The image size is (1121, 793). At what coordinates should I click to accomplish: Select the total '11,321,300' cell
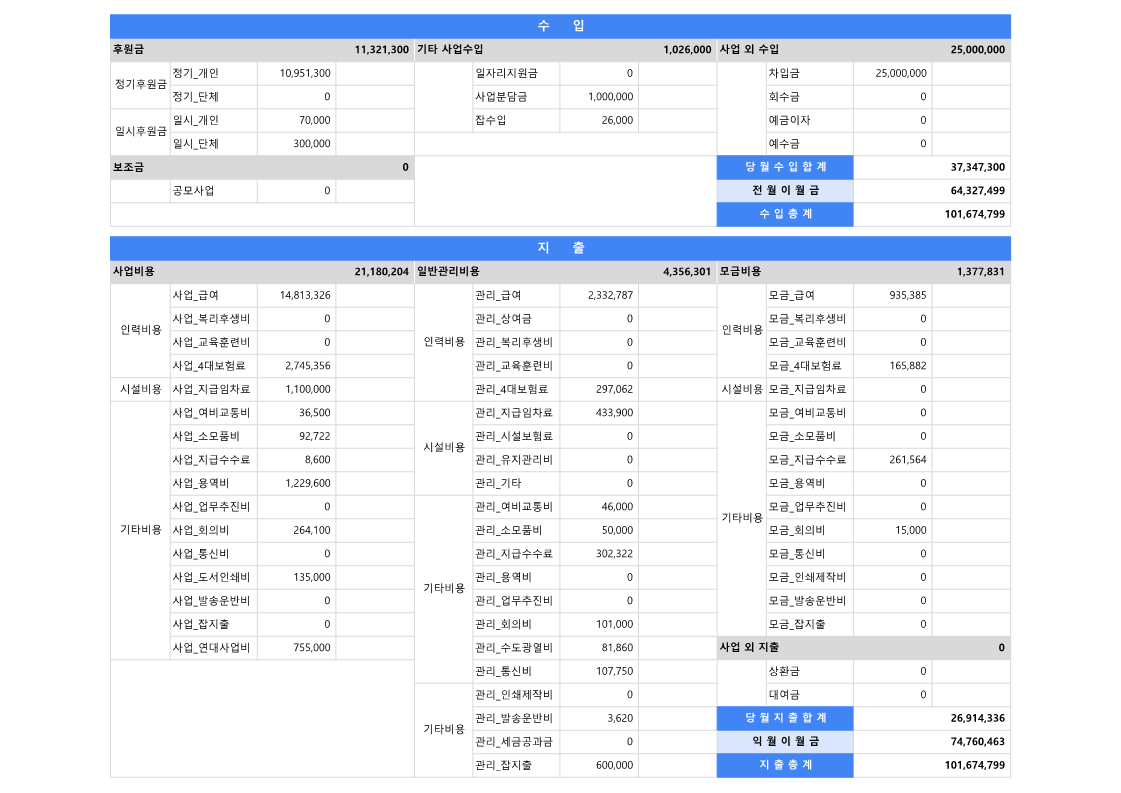pyautogui.click(x=382, y=49)
